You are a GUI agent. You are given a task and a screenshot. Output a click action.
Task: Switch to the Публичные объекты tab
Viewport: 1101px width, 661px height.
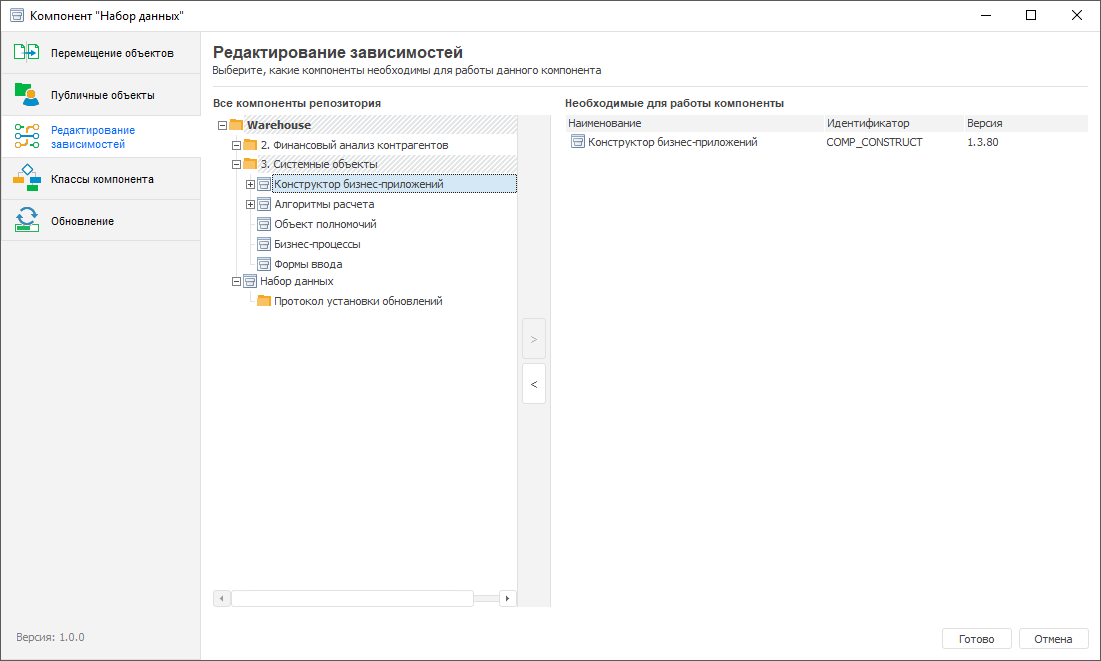click(102, 95)
